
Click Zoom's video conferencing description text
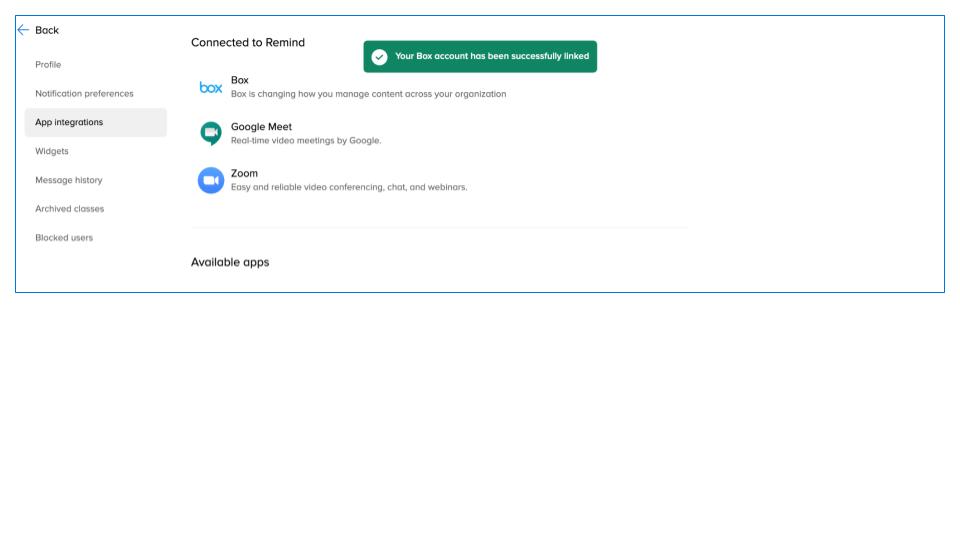[349, 187]
